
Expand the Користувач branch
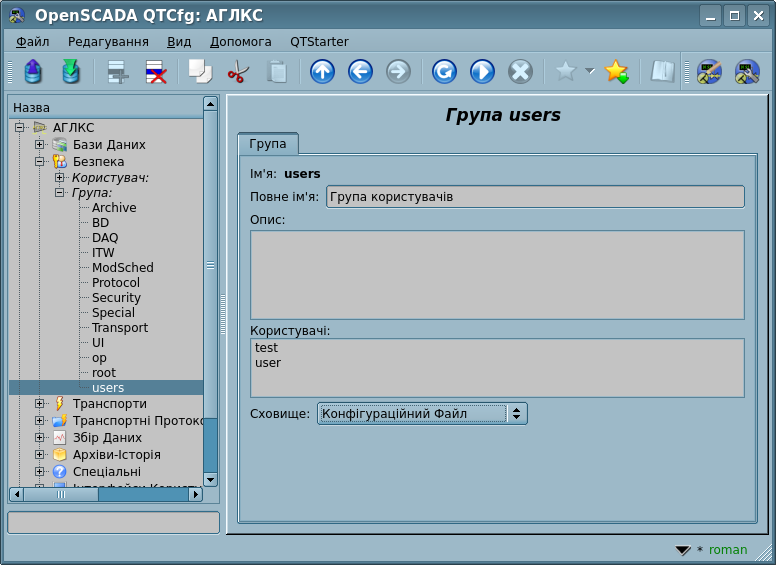59,178
